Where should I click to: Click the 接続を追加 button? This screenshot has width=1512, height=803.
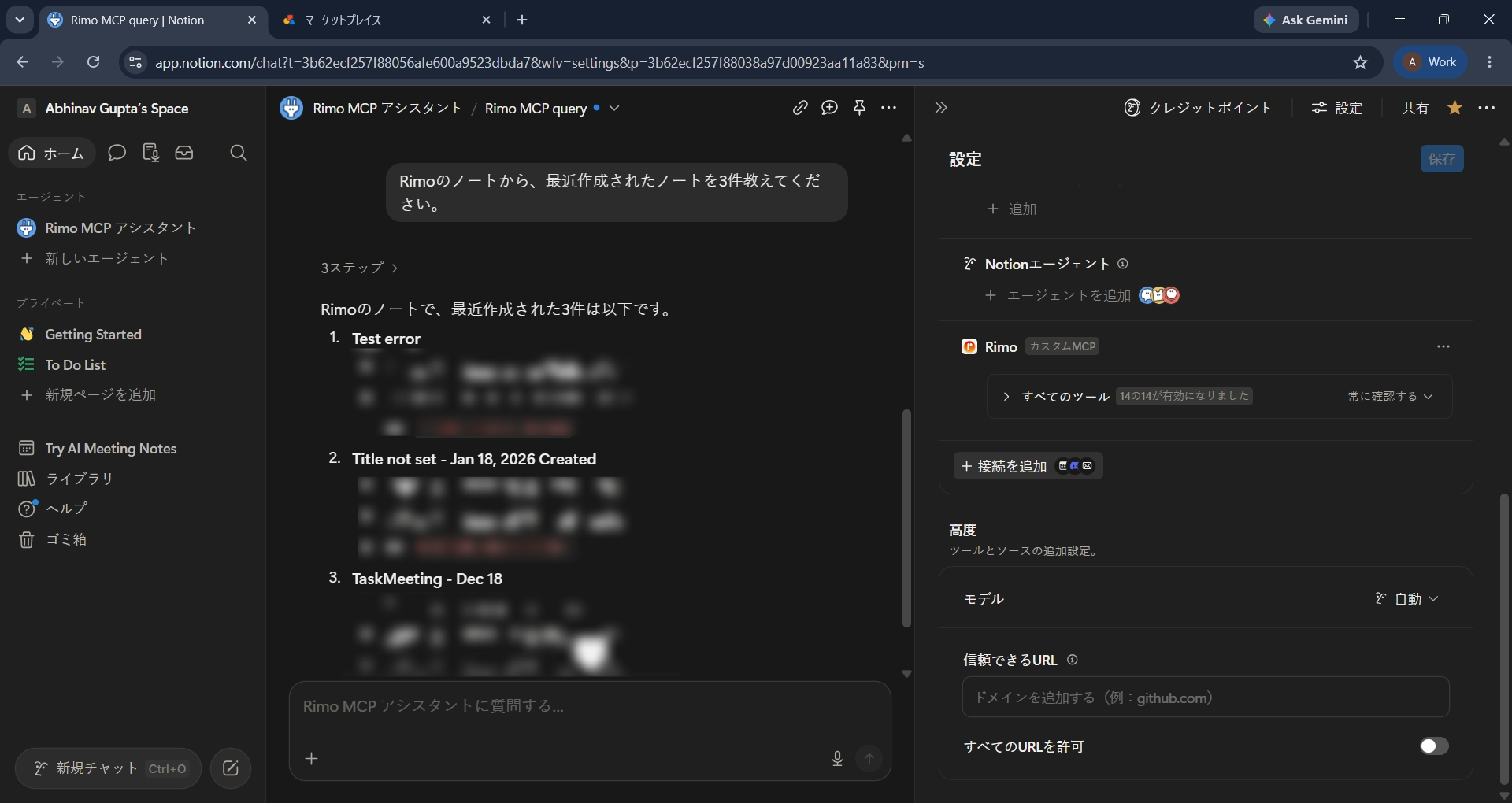[x=1028, y=466]
